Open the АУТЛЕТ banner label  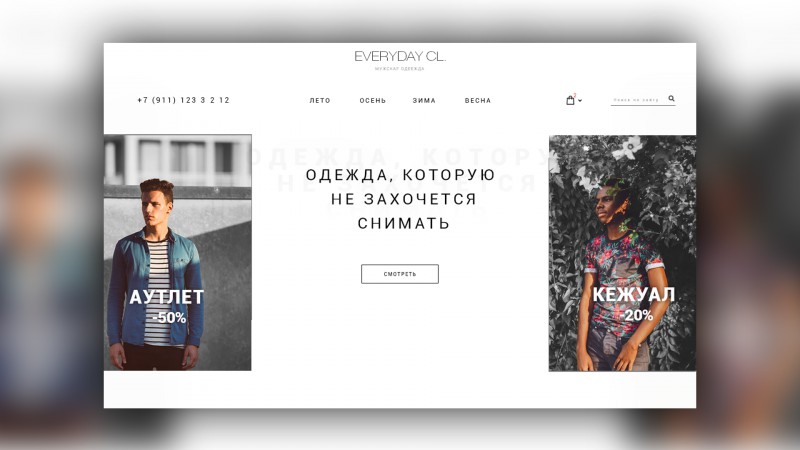(166, 297)
